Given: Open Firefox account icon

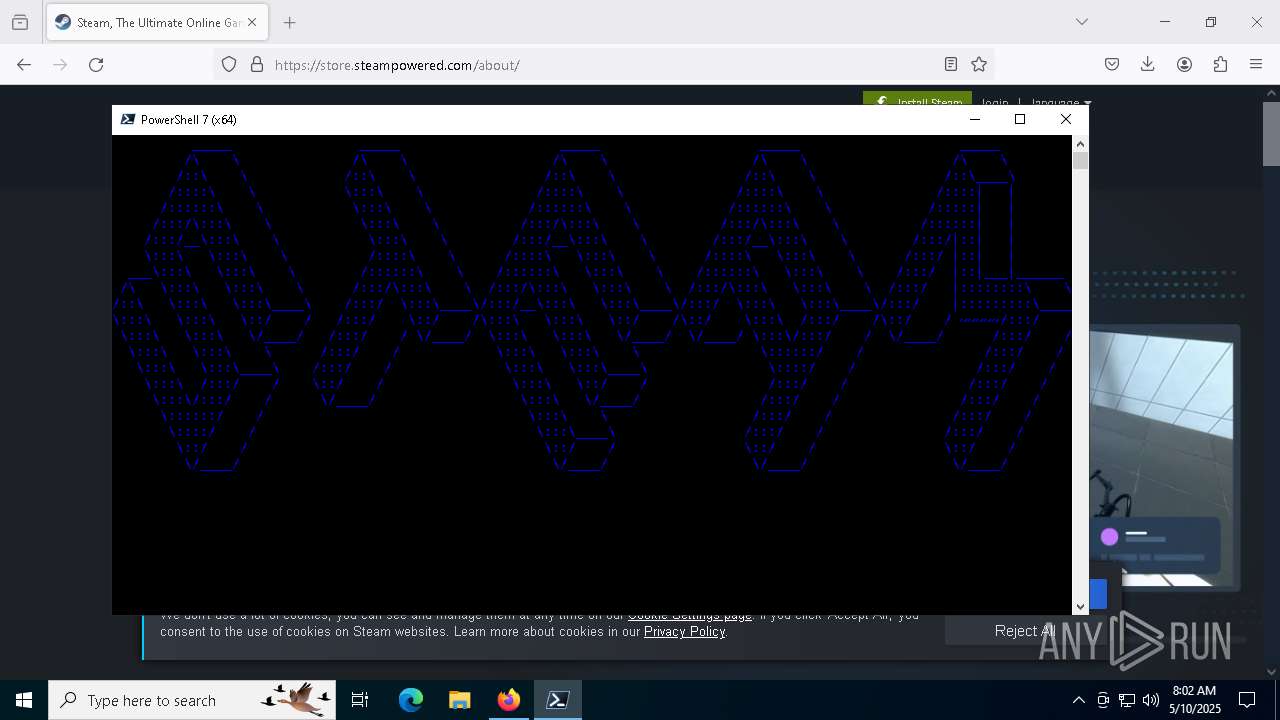Looking at the screenshot, I should point(1184,64).
